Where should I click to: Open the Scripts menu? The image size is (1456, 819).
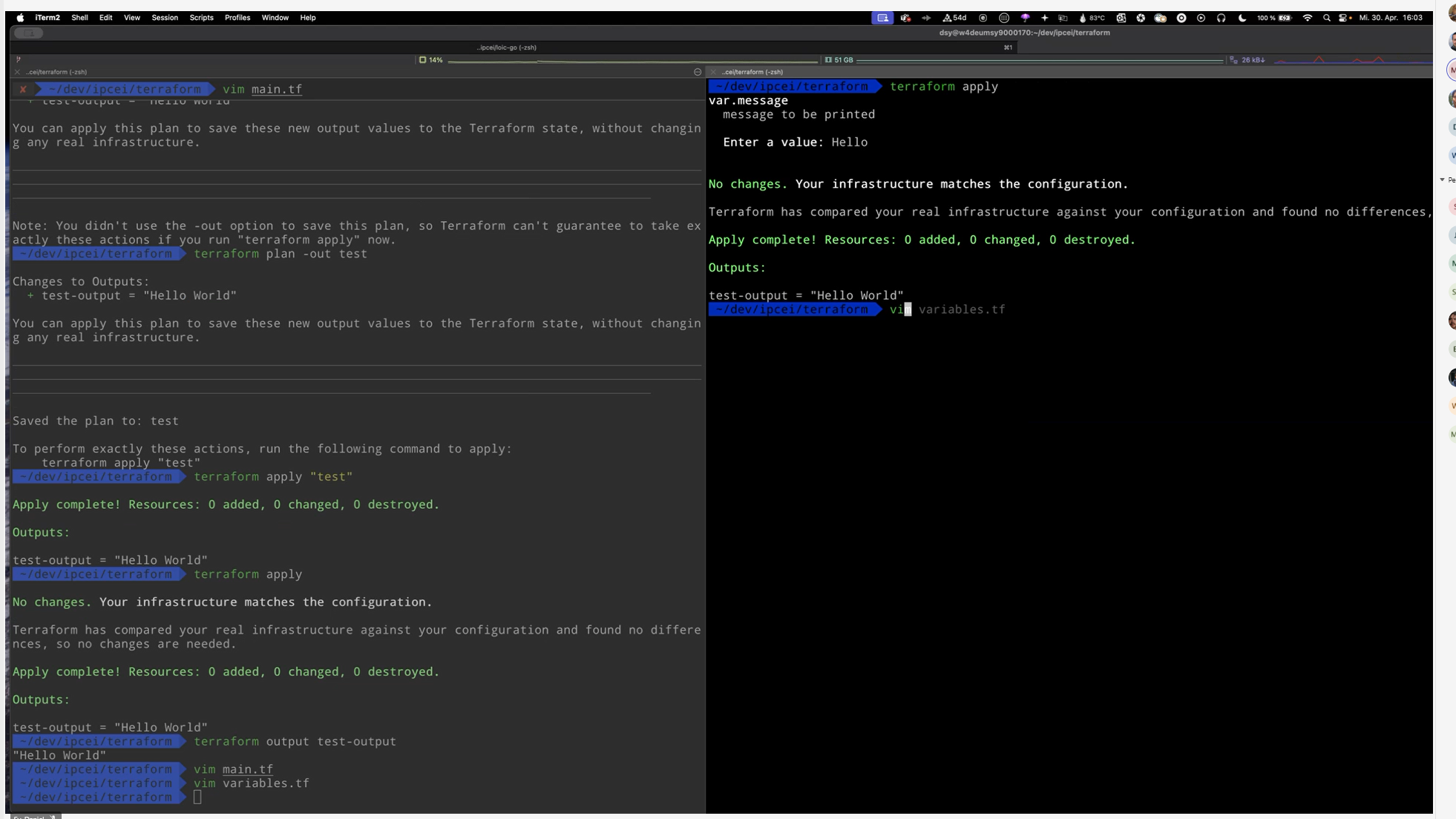click(201, 18)
